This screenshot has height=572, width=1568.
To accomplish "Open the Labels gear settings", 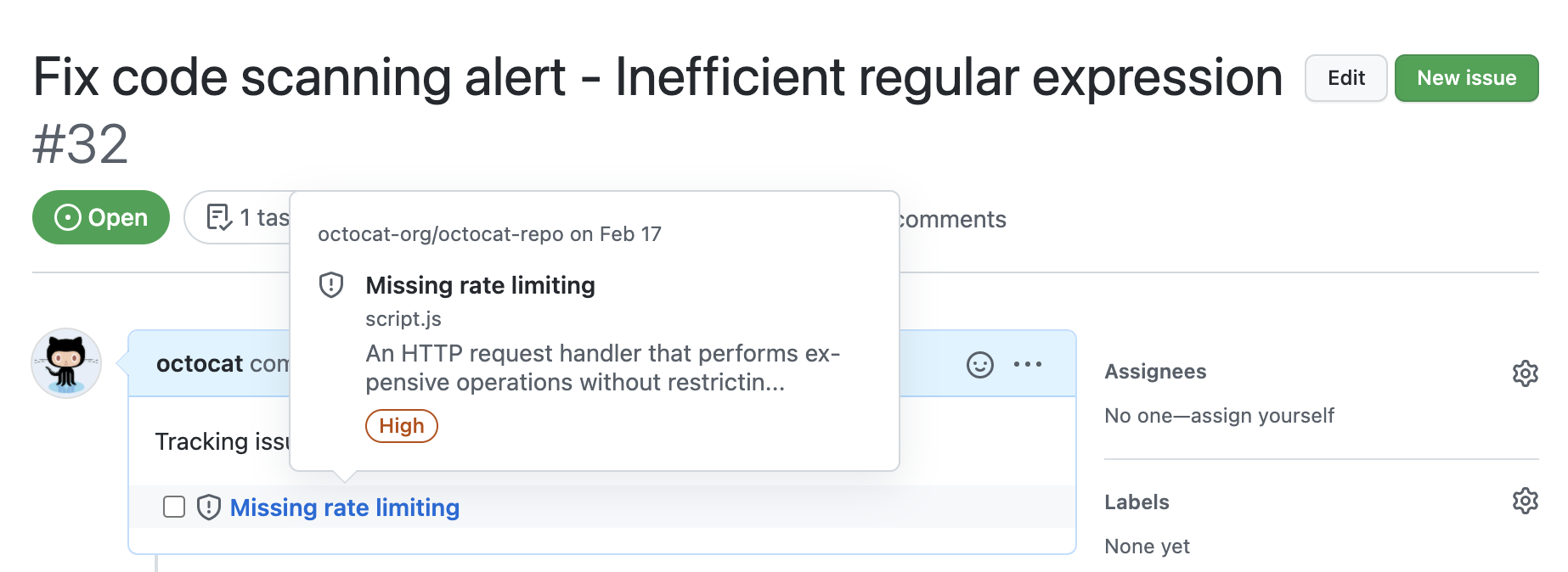I will tap(1525, 501).
